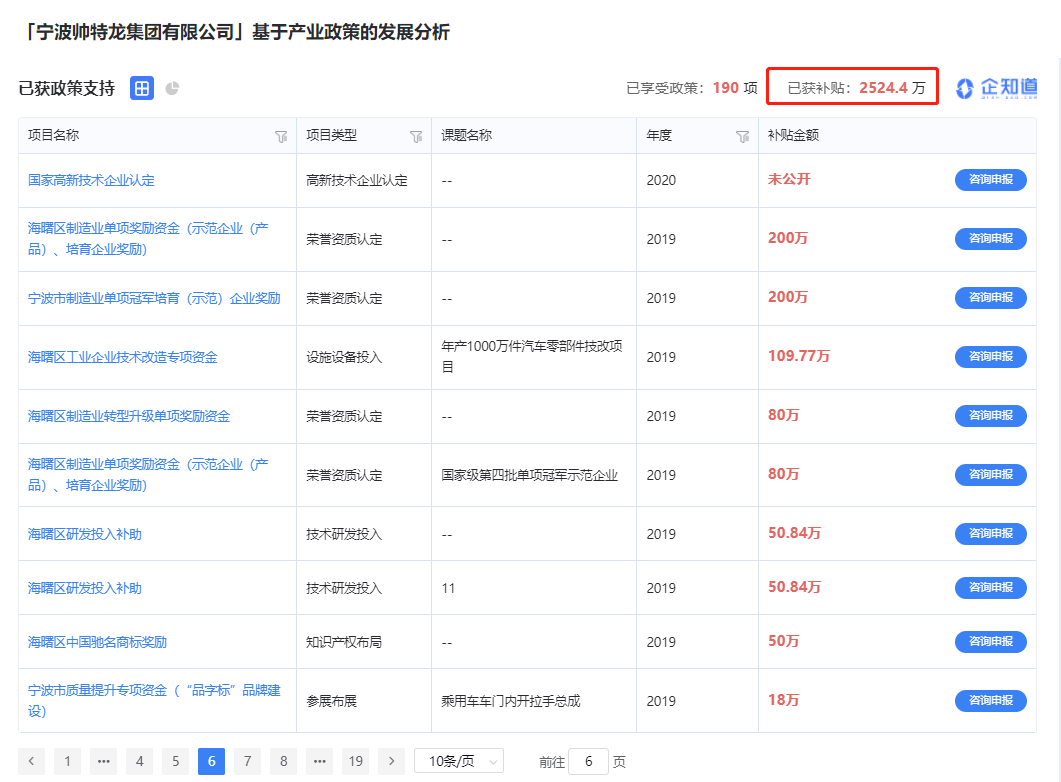Image resolution: width=1061 pixels, height=782 pixels.
Task: Open 海曙区研发投入补助 link with 课题名称 11
Action: click(85, 588)
